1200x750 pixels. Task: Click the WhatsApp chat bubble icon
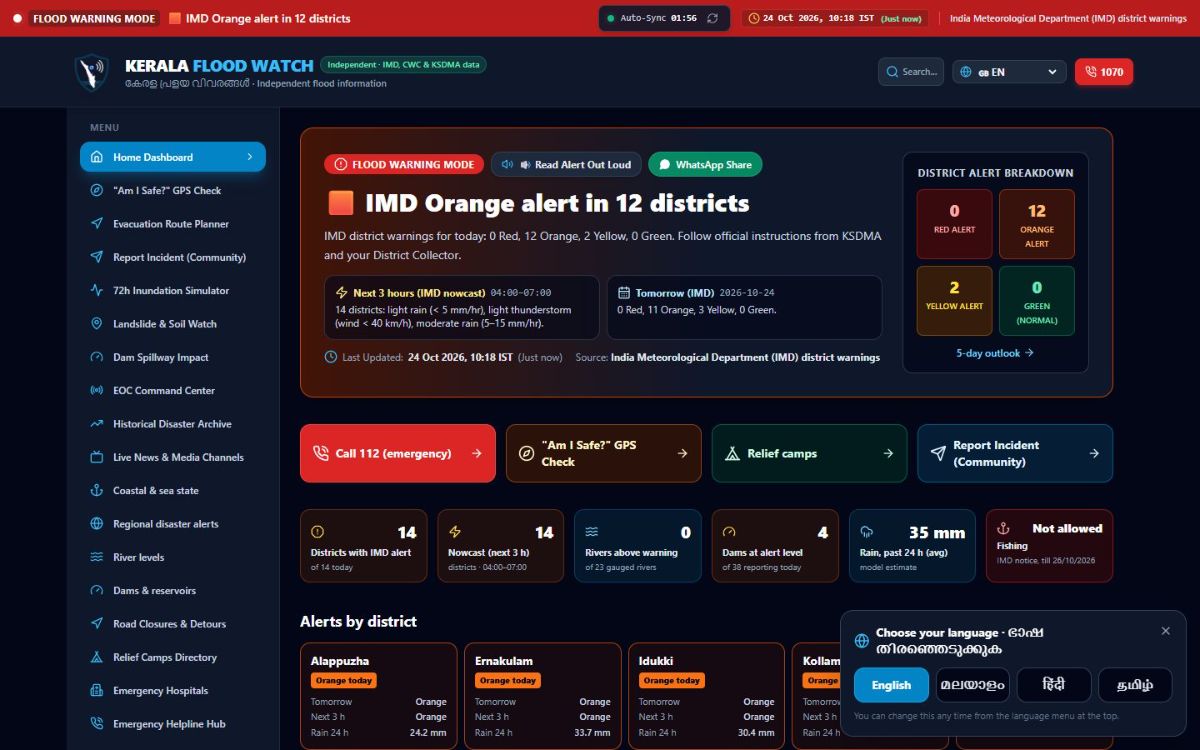click(665, 165)
